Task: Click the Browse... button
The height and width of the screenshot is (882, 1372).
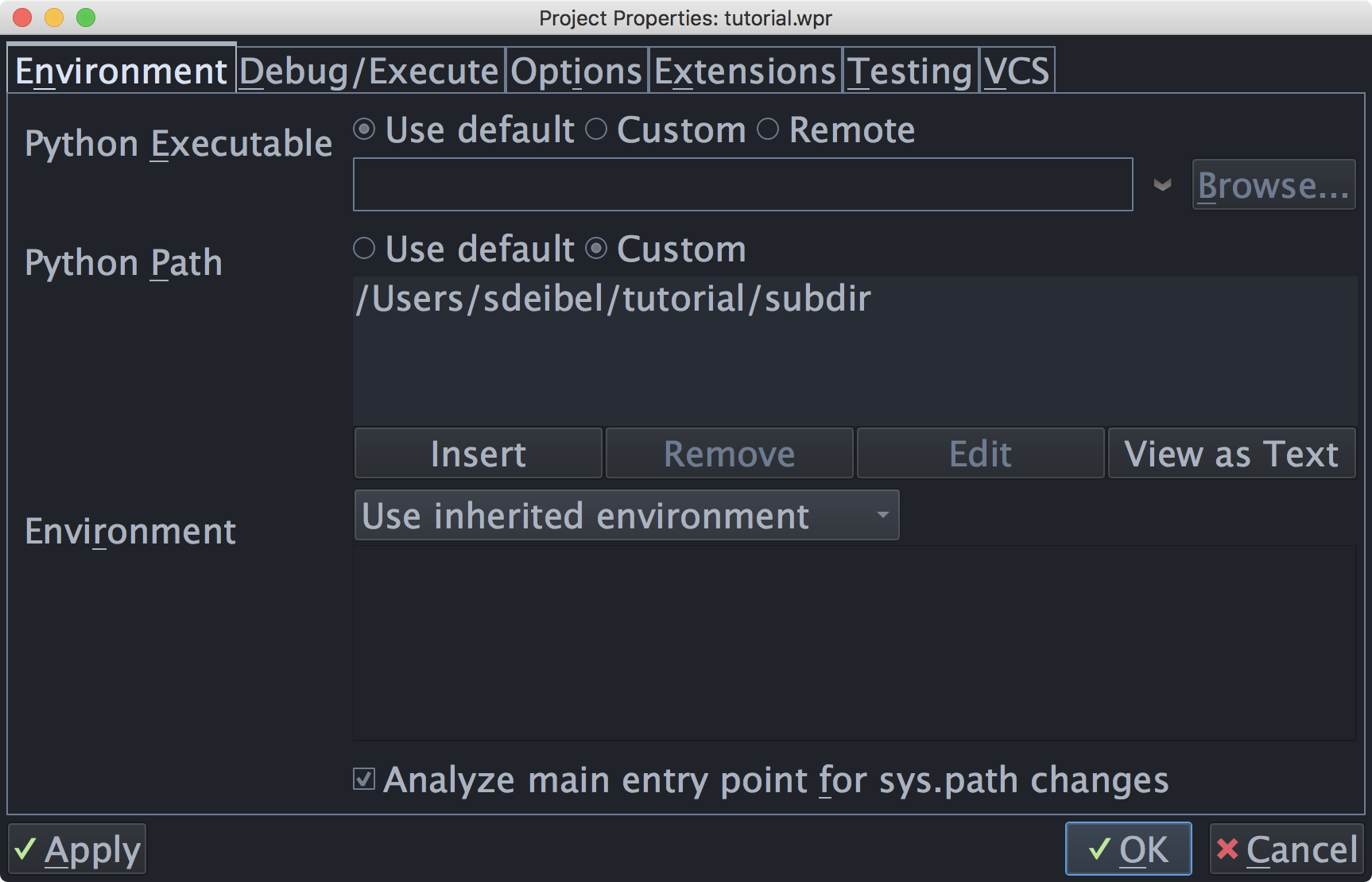Action: point(1273,185)
